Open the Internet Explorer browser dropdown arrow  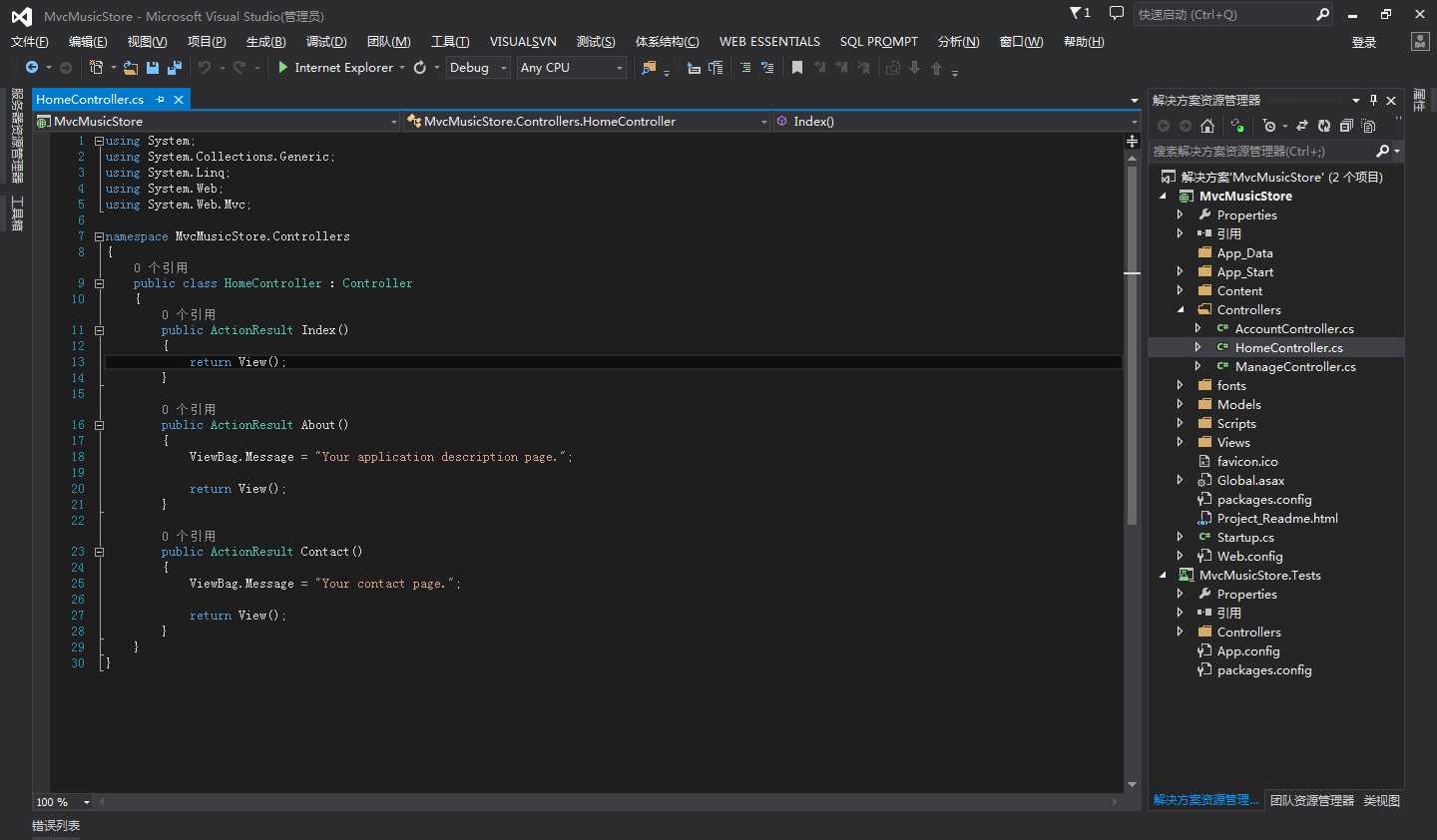pos(402,68)
